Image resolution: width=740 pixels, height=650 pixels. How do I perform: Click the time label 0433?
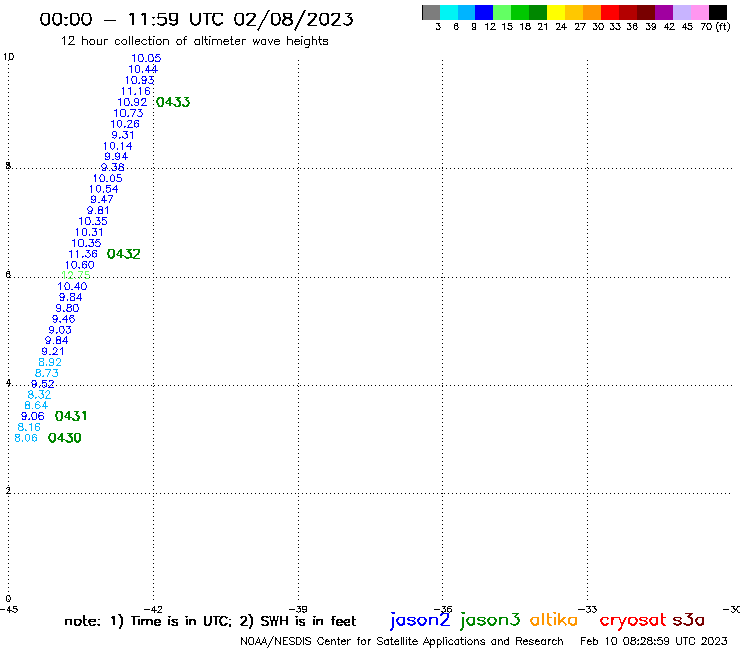pos(173,102)
